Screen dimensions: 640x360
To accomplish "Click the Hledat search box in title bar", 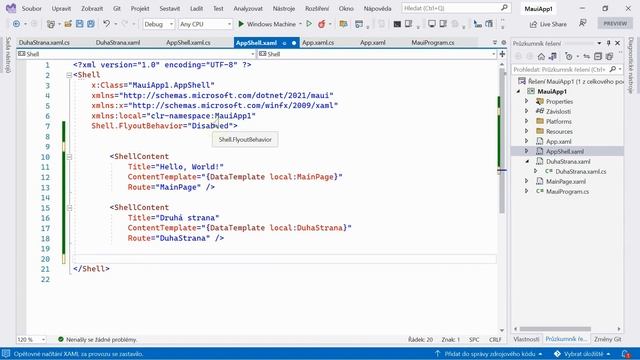I will tap(456, 8).
